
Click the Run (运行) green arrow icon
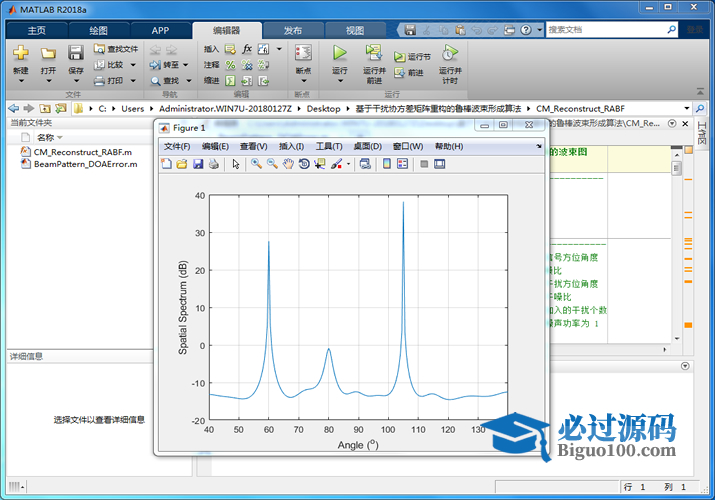340,53
